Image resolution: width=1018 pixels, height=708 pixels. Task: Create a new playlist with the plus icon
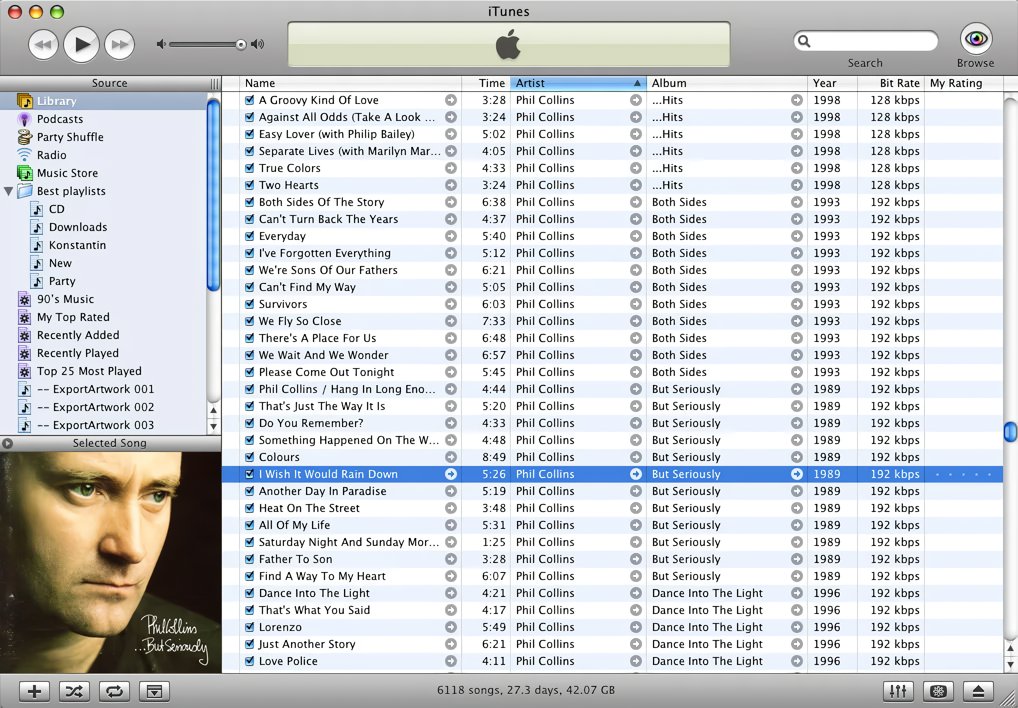(33, 691)
